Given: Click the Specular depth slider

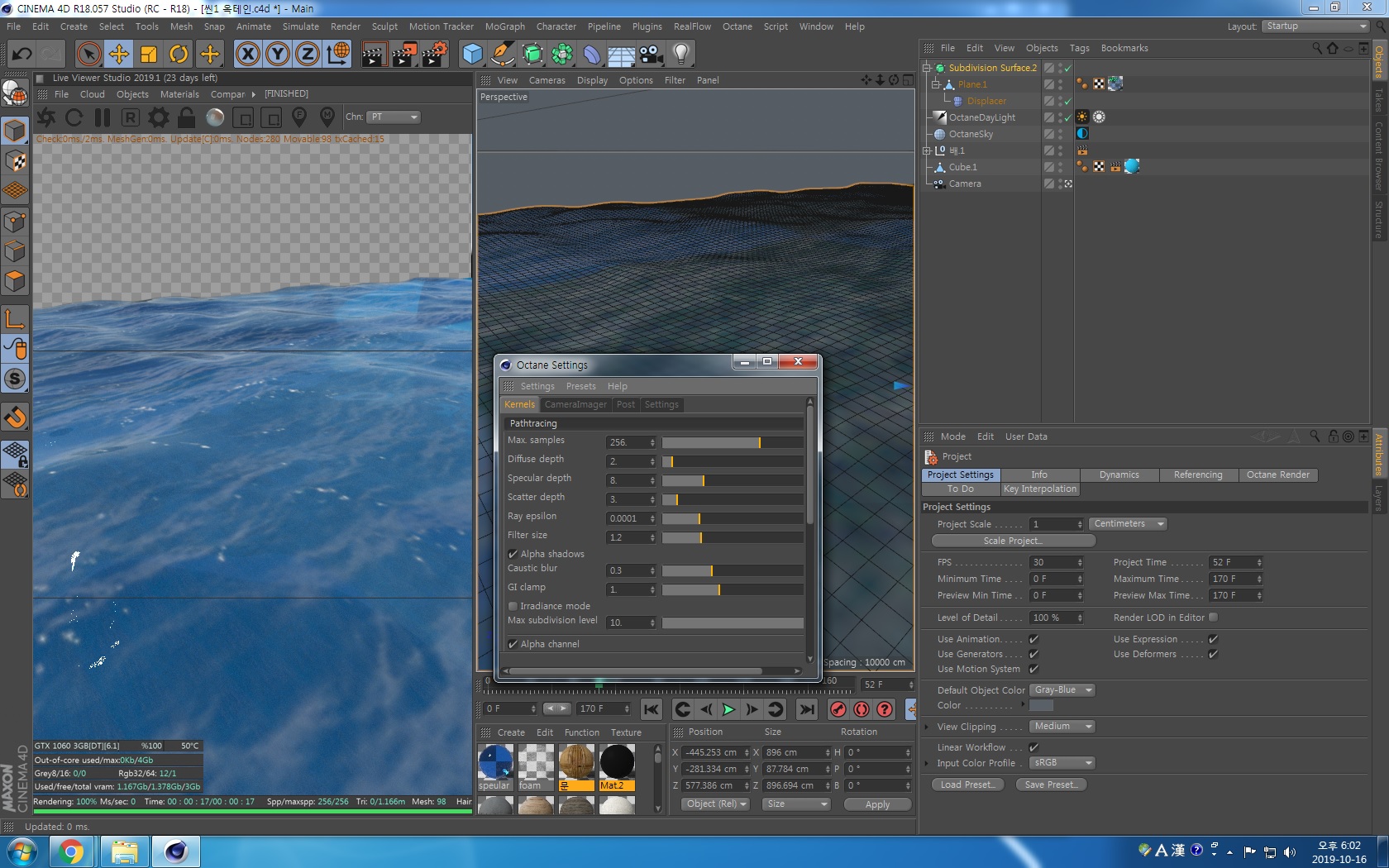Looking at the screenshot, I should pos(733,481).
